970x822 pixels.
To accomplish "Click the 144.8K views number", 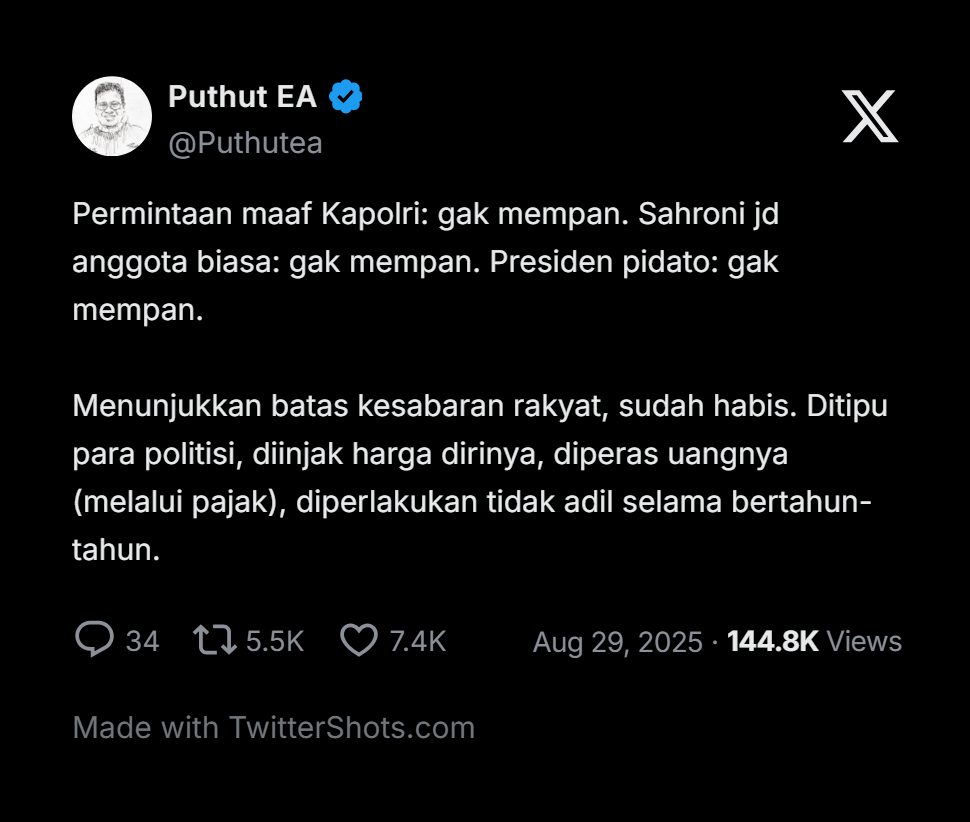I will pos(772,641).
